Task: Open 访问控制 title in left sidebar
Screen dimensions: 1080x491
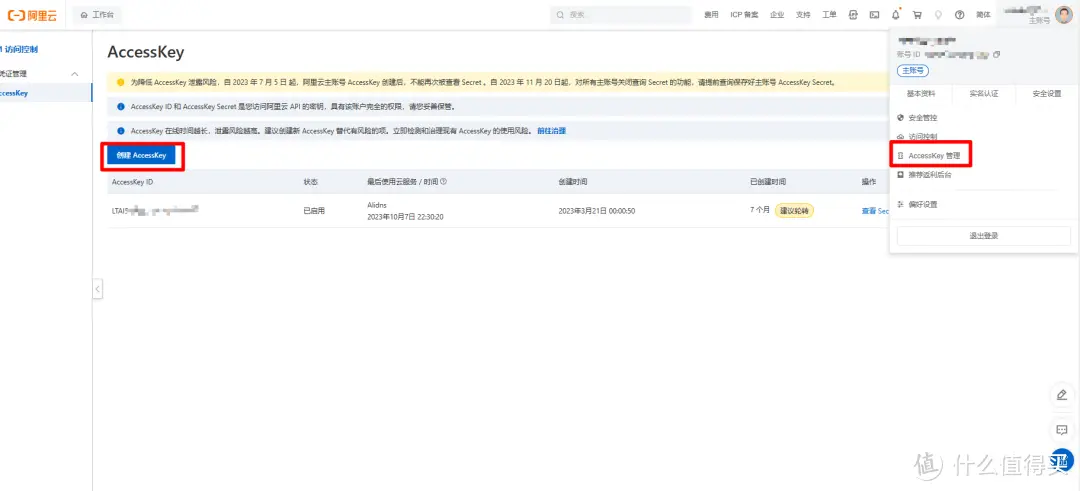Action: coord(19,50)
